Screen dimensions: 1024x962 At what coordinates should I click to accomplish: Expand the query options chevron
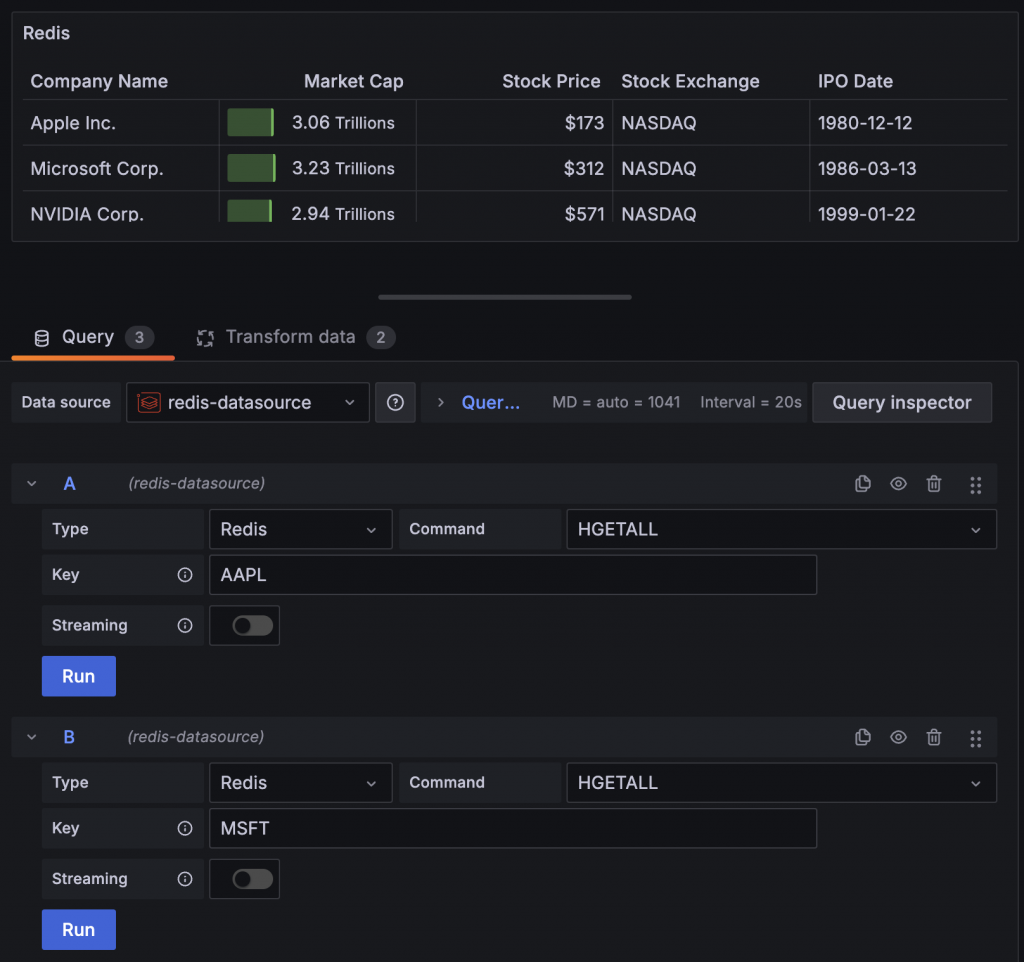coord(441,402)
